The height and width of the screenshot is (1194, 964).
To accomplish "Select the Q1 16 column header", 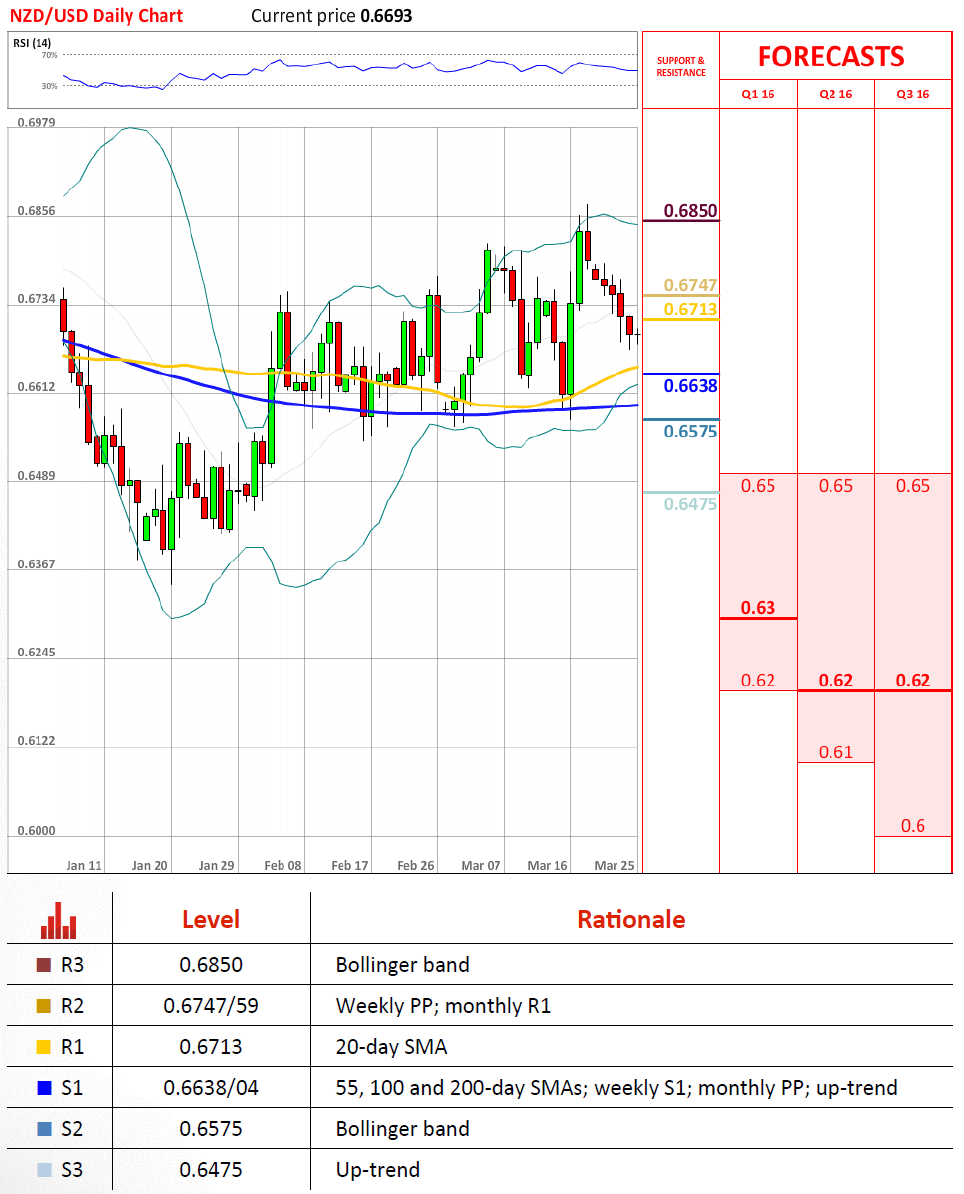I will coord(758,94).
